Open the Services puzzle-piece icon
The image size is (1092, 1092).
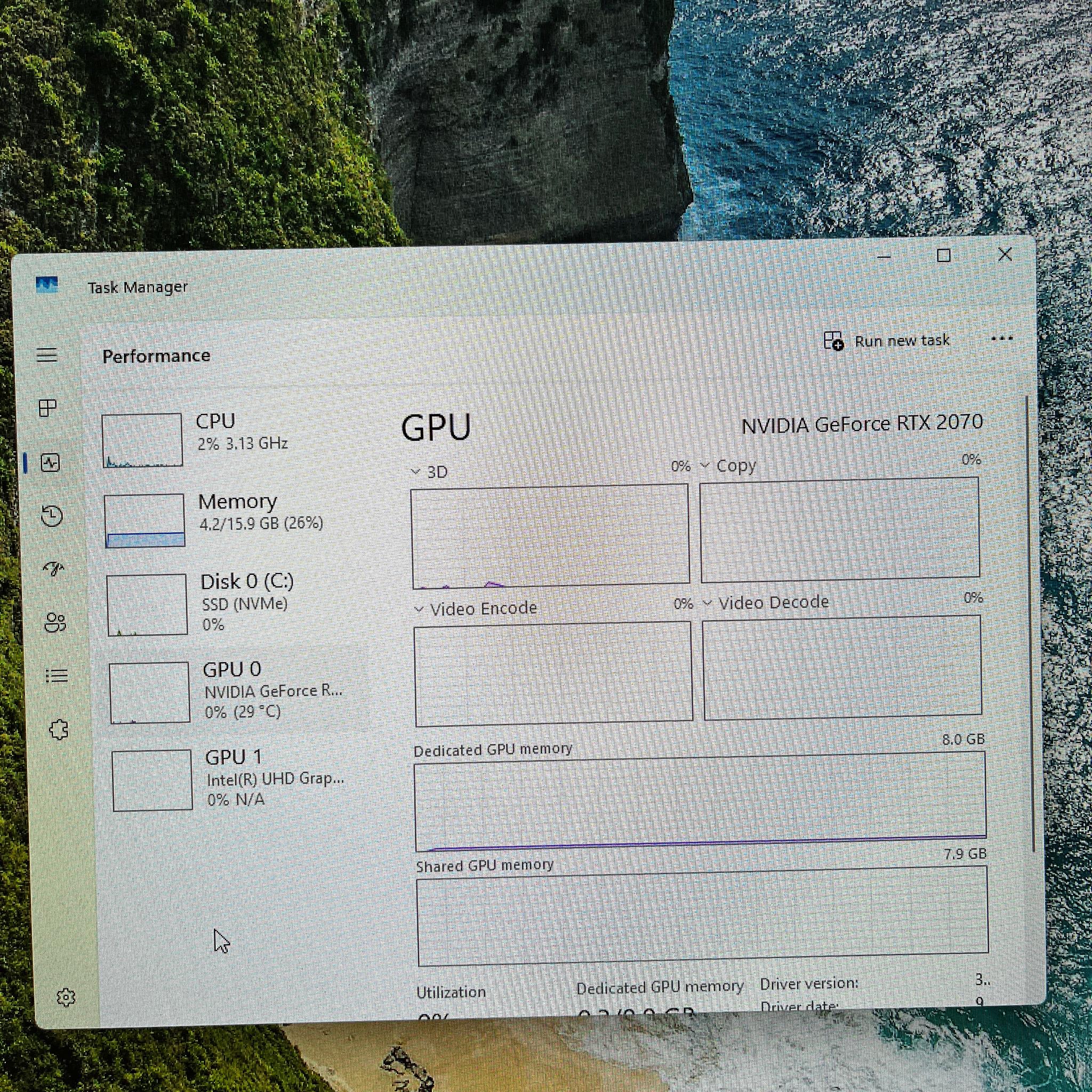coord(59,729)
